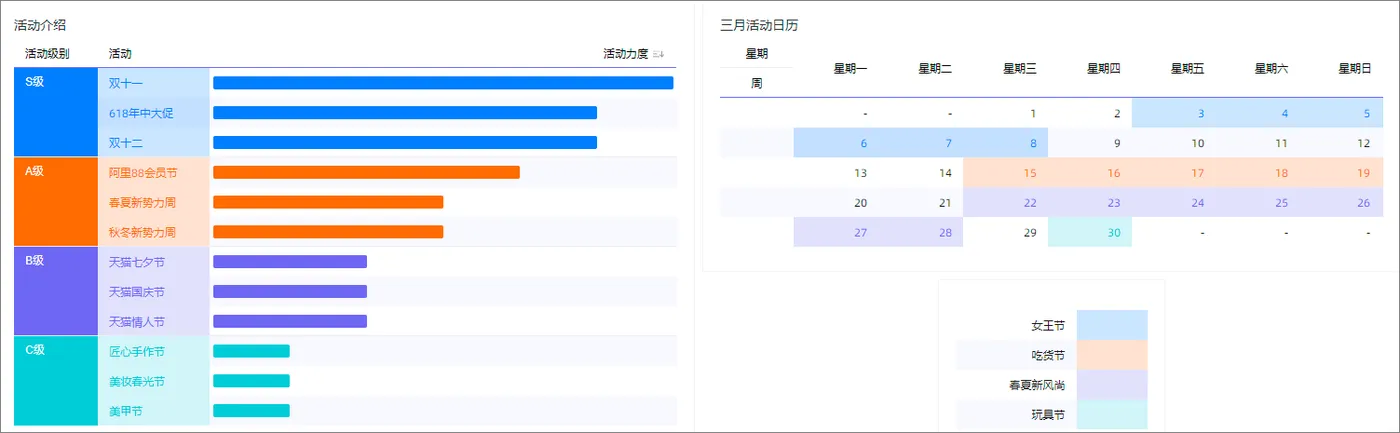This screenshot has height=433, width=1400.
Task: Click the light blue 女王节 swatch
Action: tap(1112, 325)
